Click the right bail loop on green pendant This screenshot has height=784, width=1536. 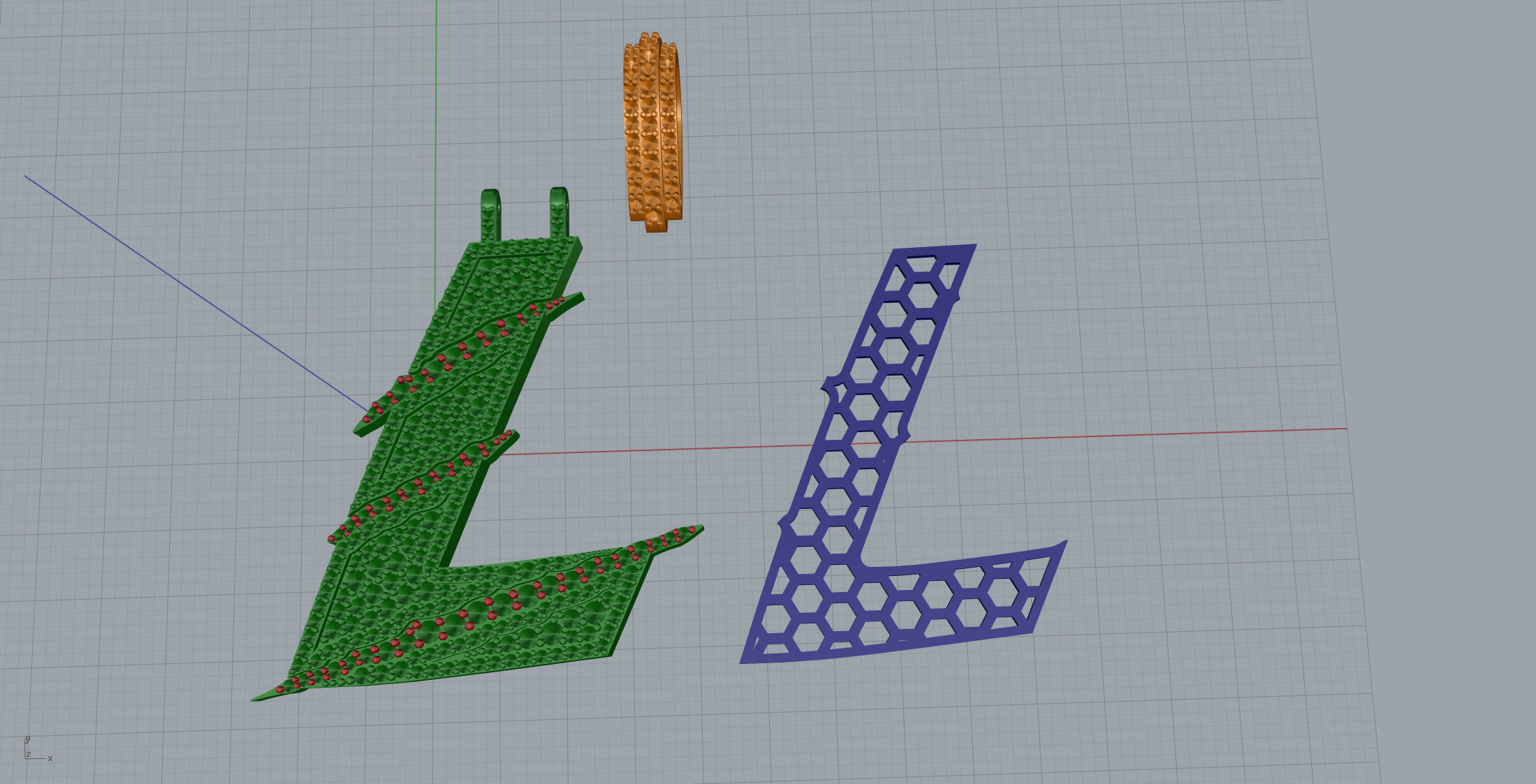pos(559,212)
